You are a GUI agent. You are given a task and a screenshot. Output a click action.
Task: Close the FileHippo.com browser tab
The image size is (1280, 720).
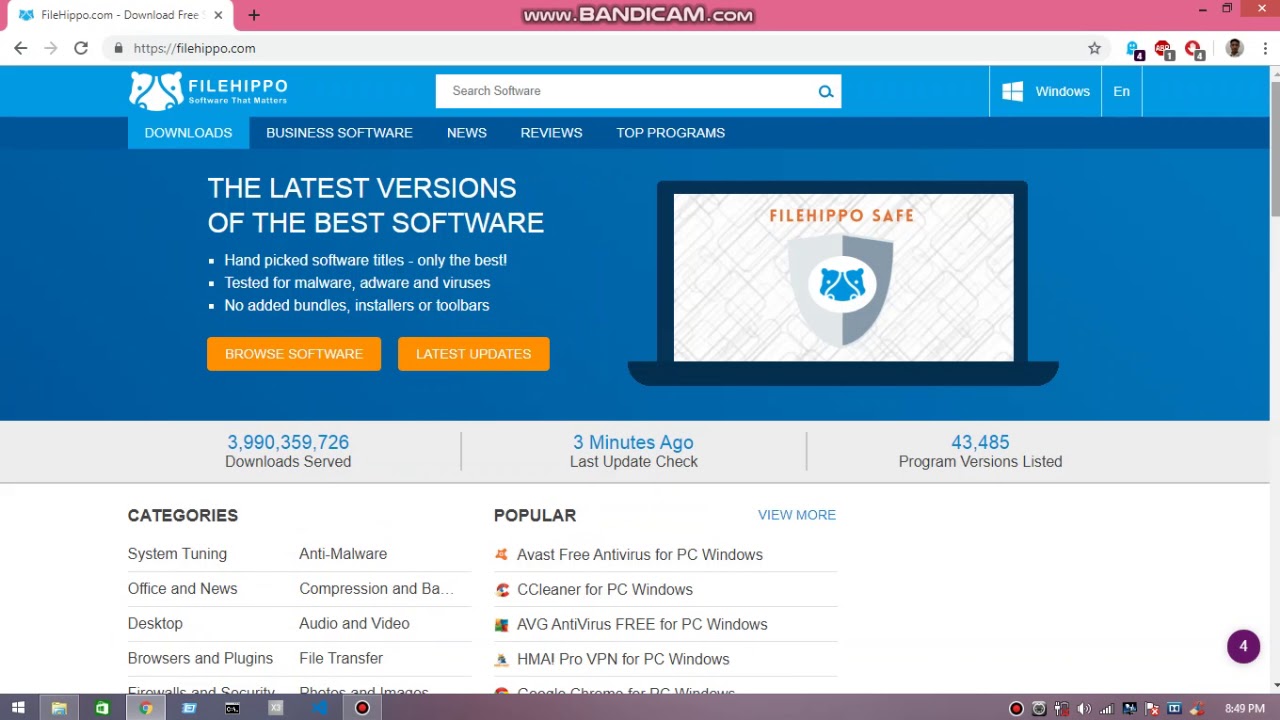(x=218, y=15)
